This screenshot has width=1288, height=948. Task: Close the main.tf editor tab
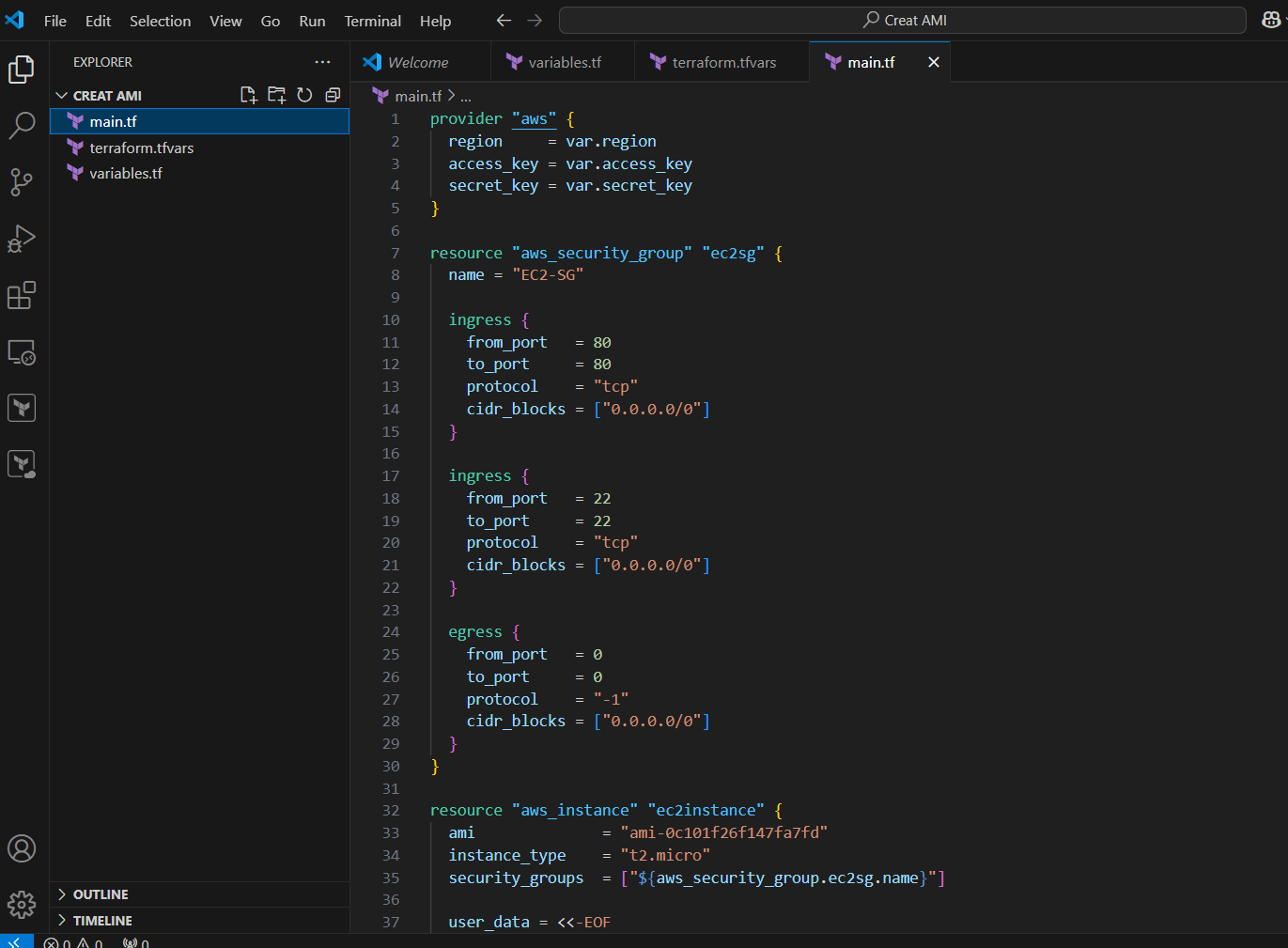pos(933,62)
